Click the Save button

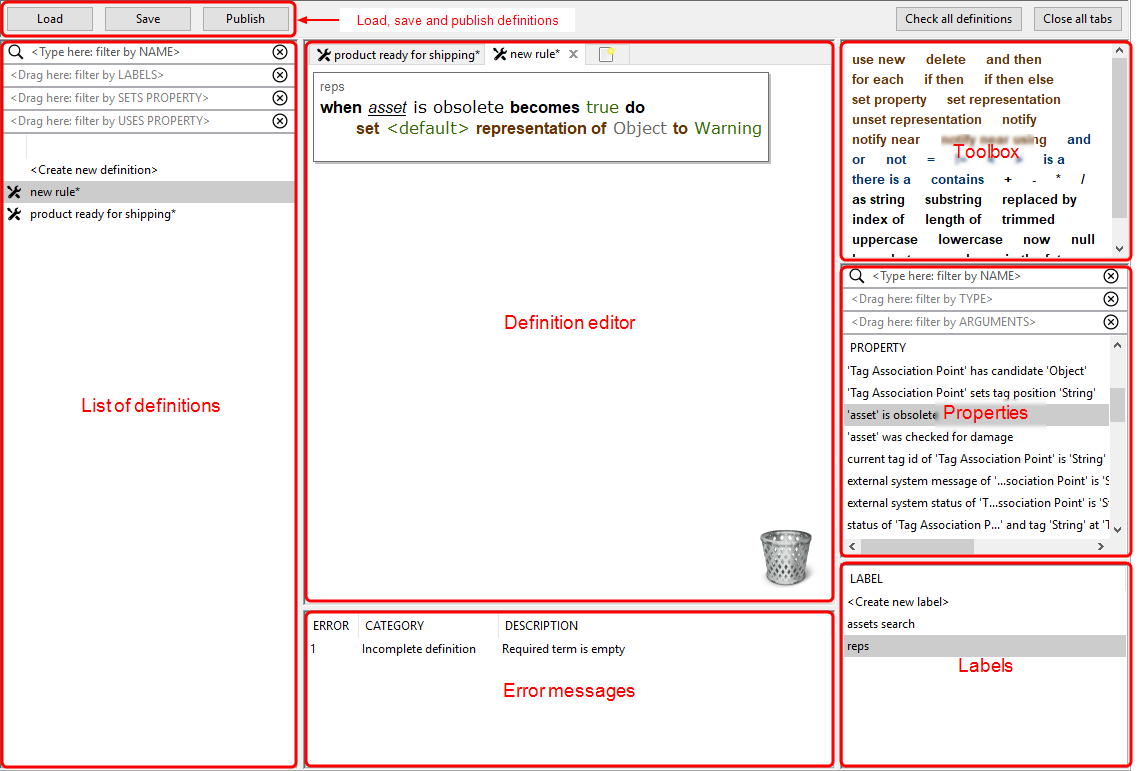147,19
